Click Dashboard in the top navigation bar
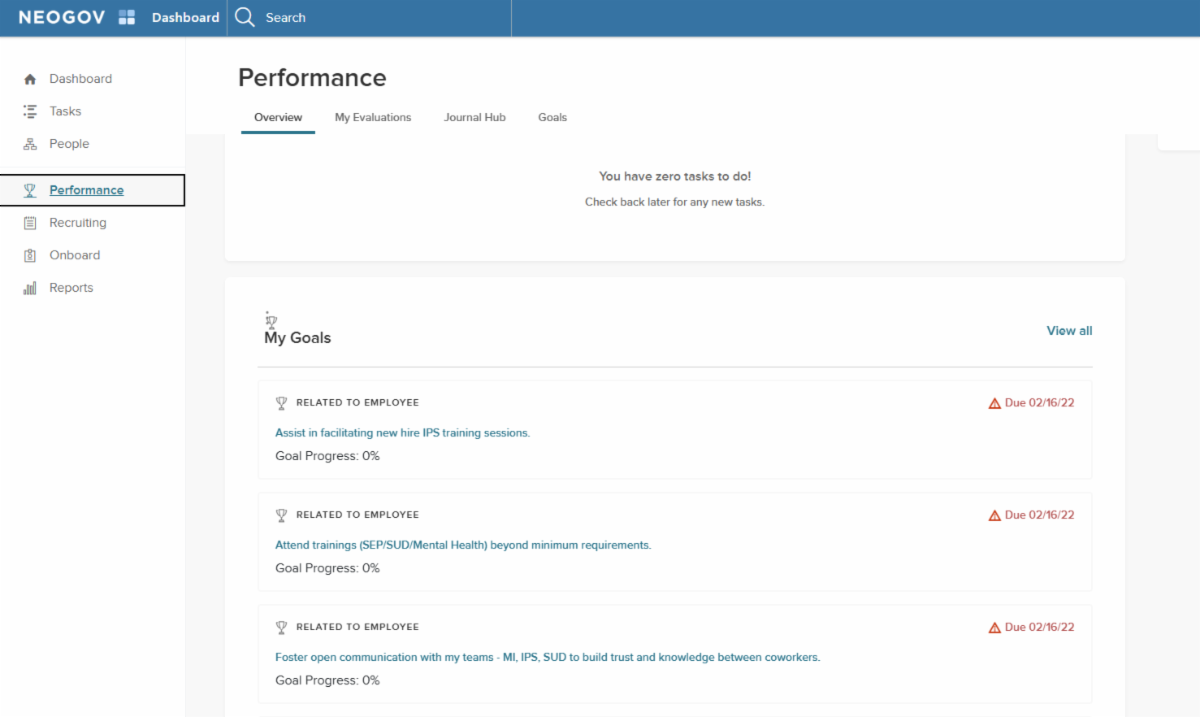Image resolution: width=1200 pixels, height=717 pixels. tap(185, 17)
